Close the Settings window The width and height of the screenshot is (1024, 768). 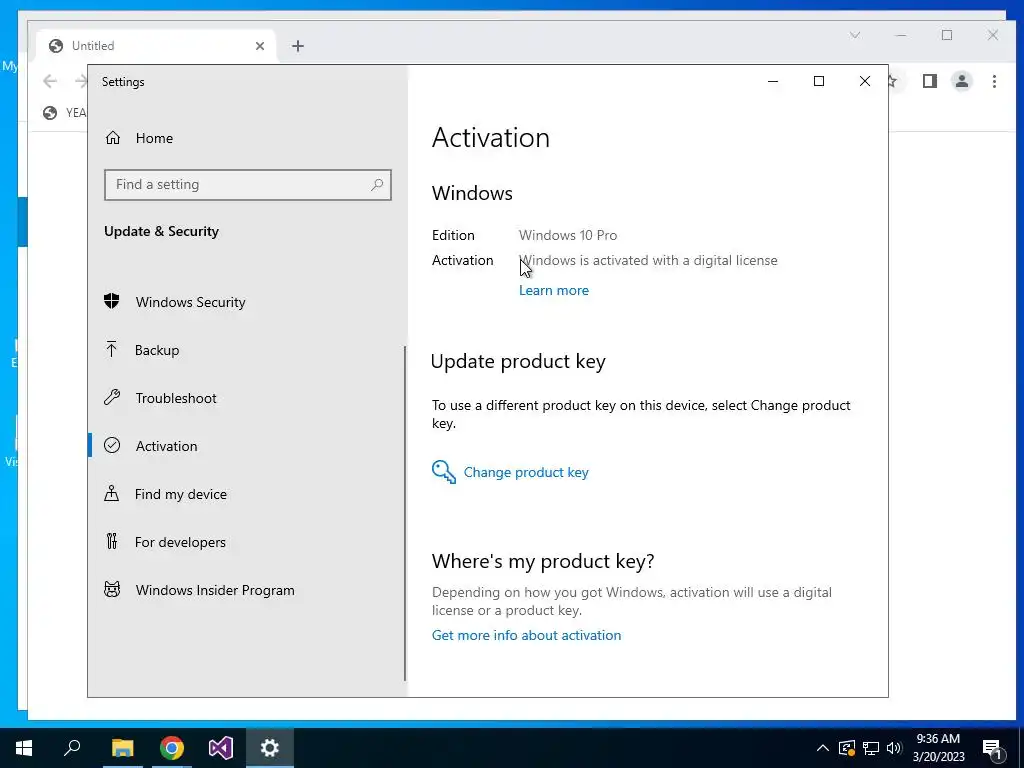pos(865,82)
